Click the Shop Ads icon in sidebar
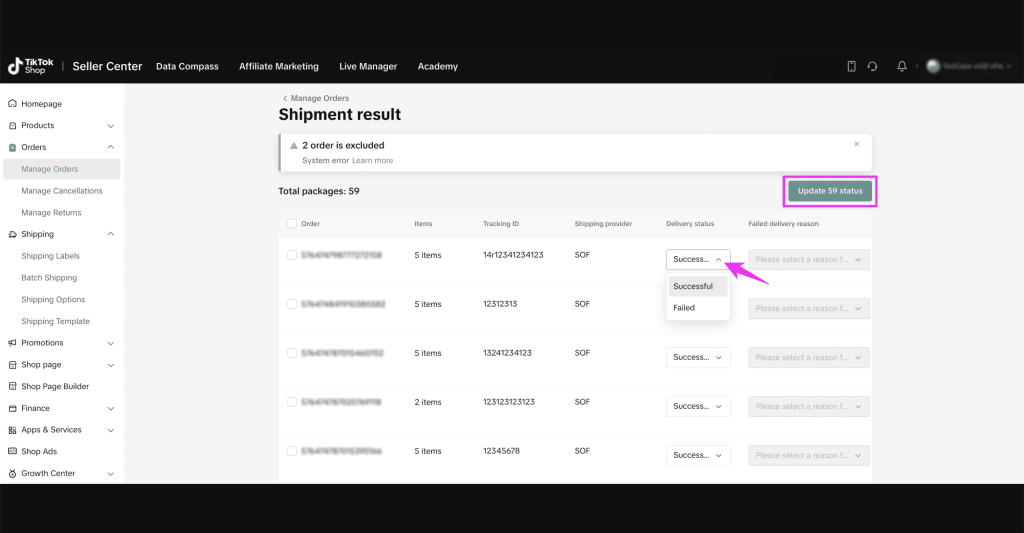Screen dimensions: 1024x533 [x=12, y=452]
